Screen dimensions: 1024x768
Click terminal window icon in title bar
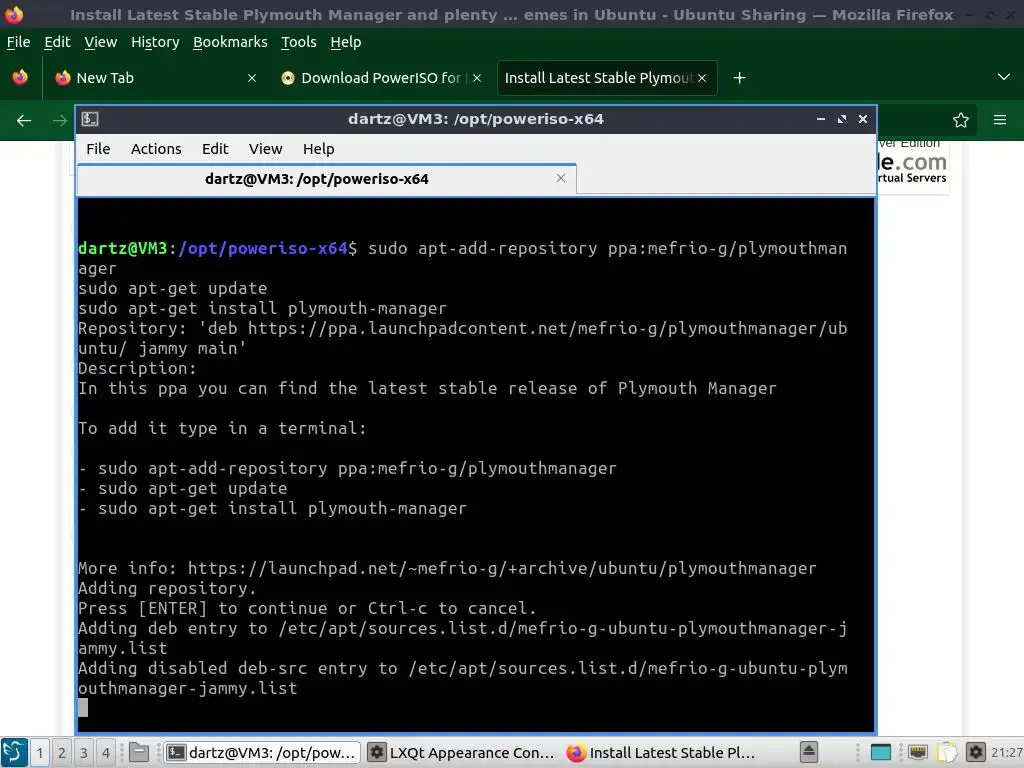tap(89, 119)
